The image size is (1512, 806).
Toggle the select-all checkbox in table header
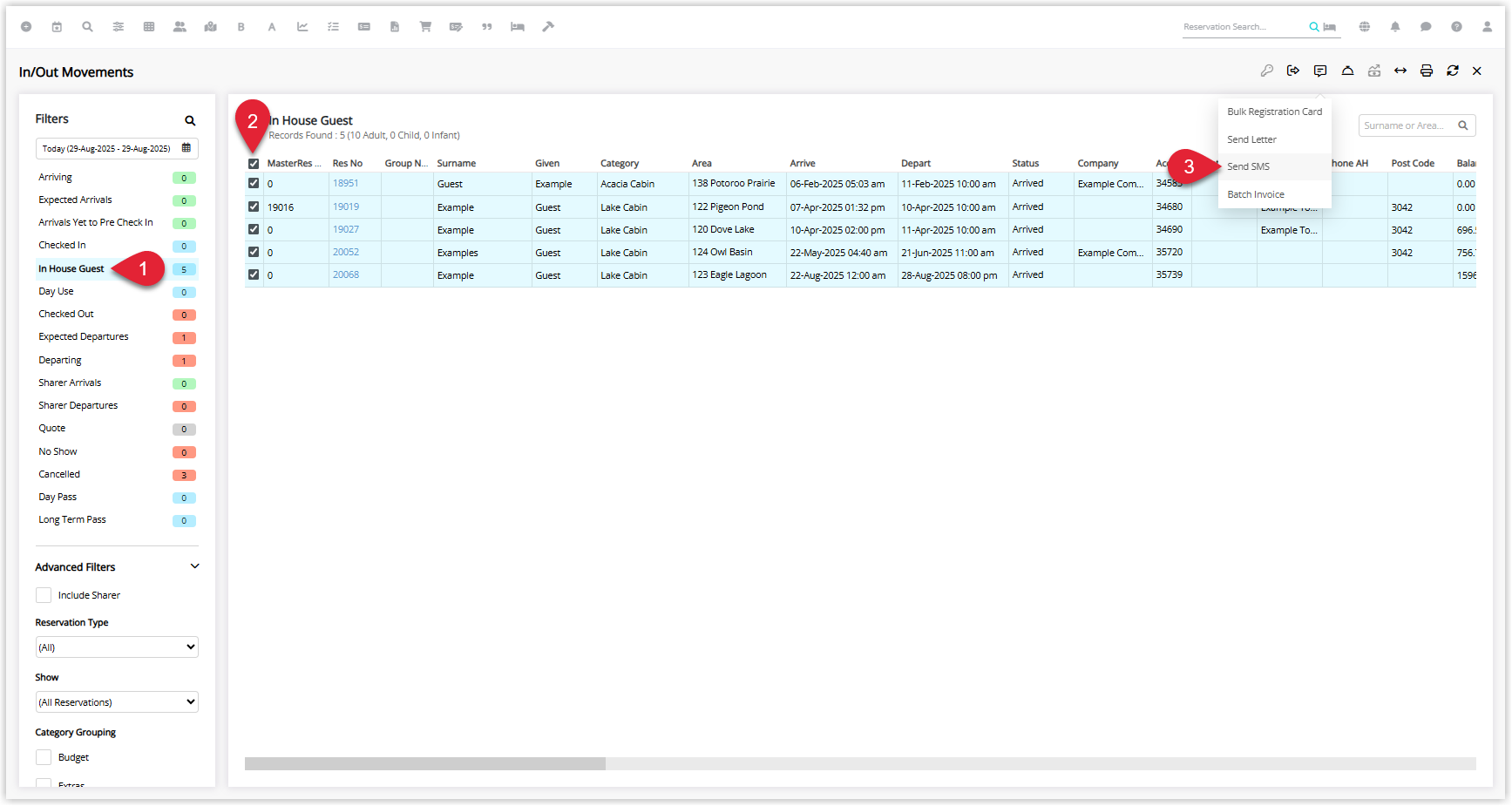[254, 164]
